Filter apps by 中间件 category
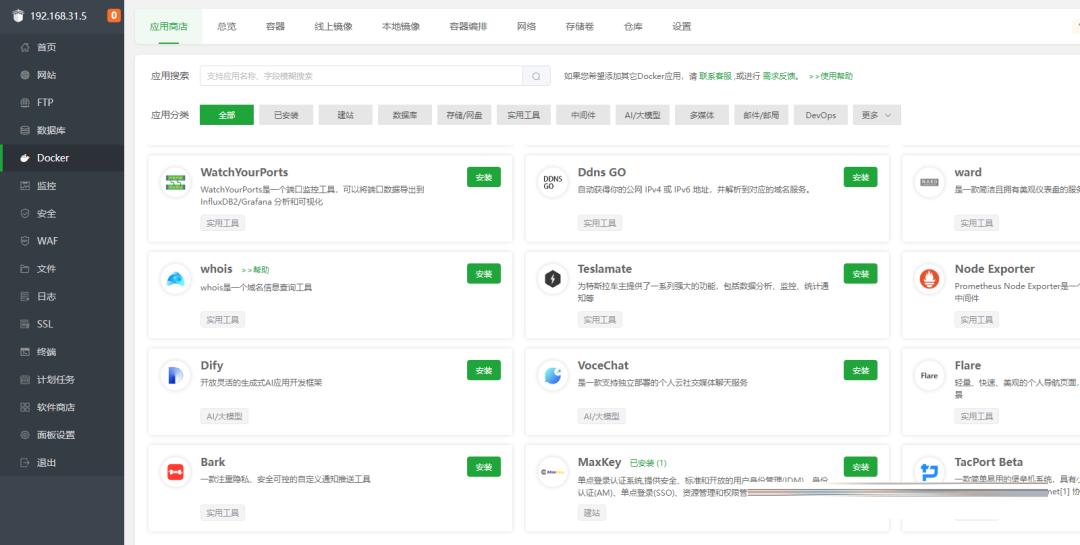1080x545 pixels. (x=583, y=115)
